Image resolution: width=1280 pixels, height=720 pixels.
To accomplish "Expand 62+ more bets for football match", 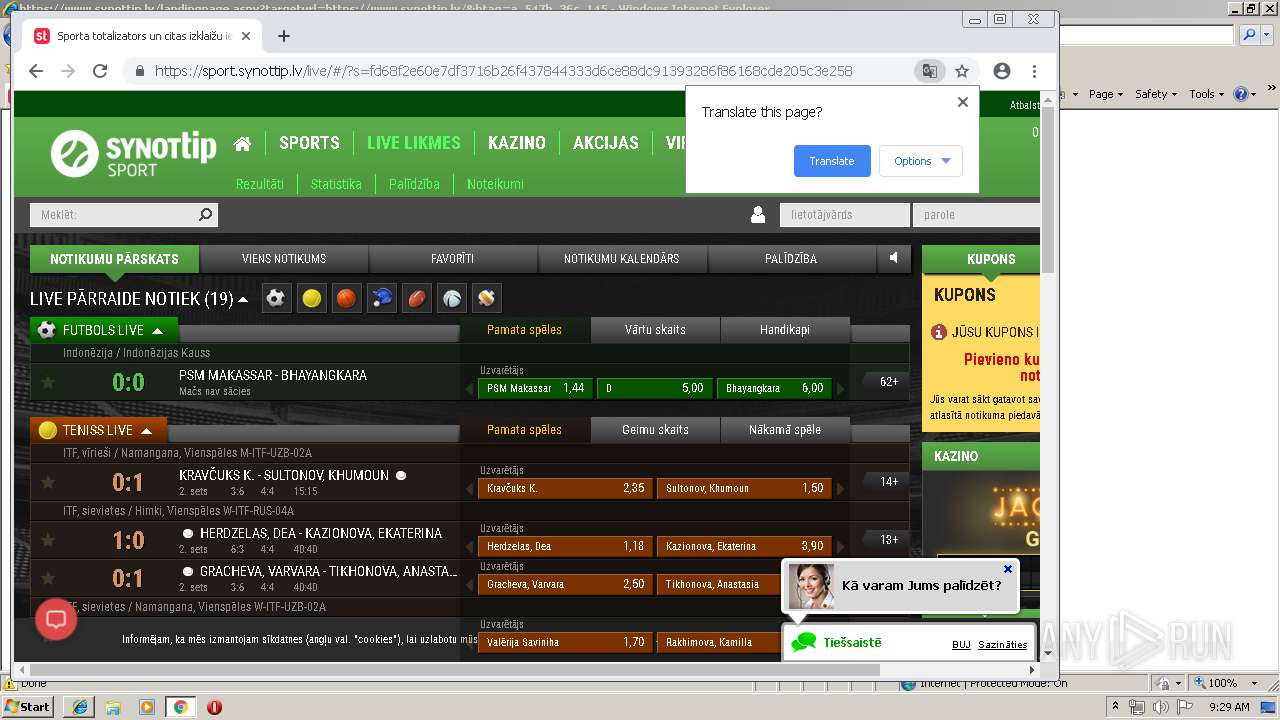I will [x=888, y=382].
